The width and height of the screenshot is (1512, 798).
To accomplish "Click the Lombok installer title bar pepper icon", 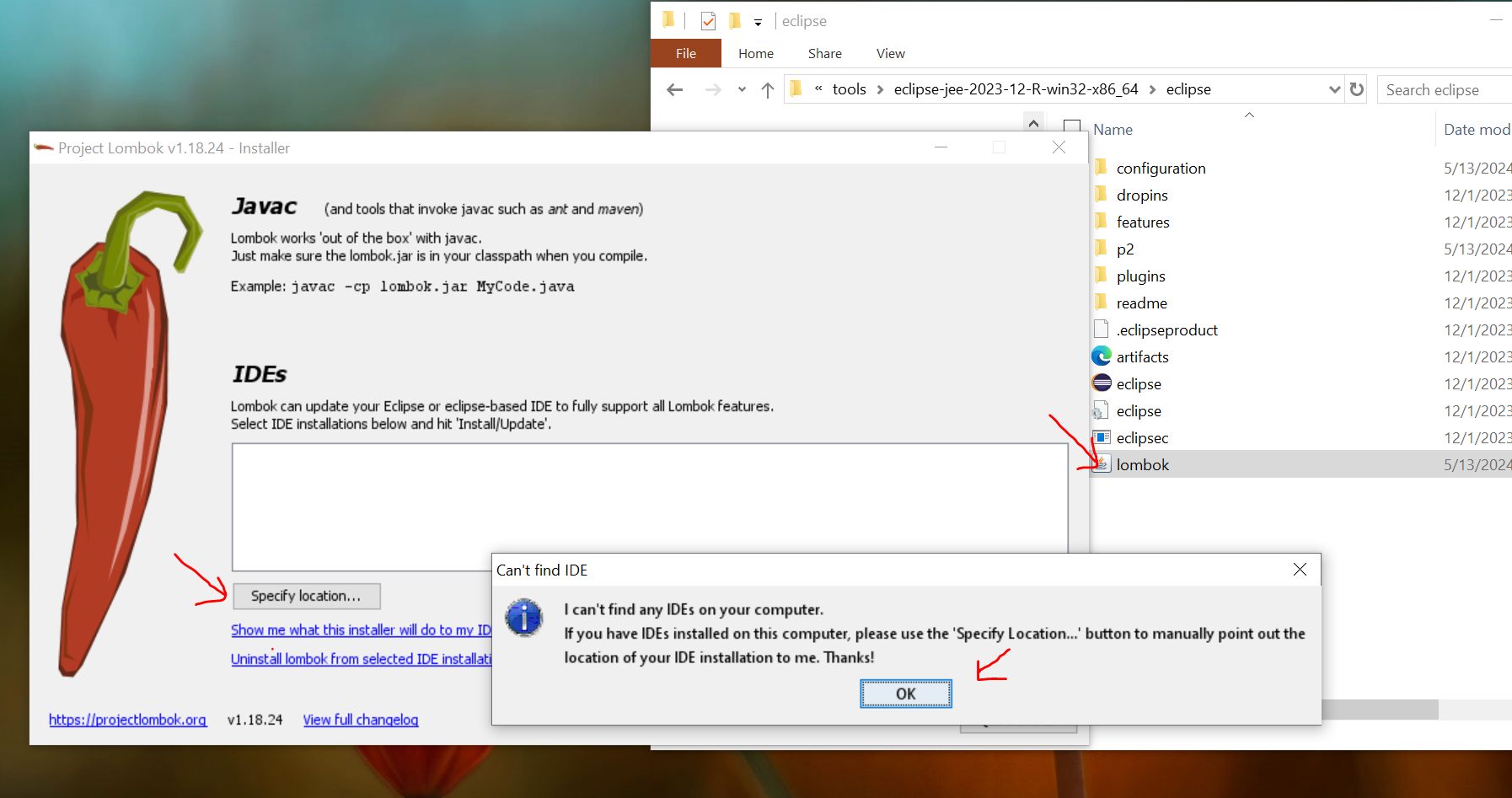I will click(44, 147).
